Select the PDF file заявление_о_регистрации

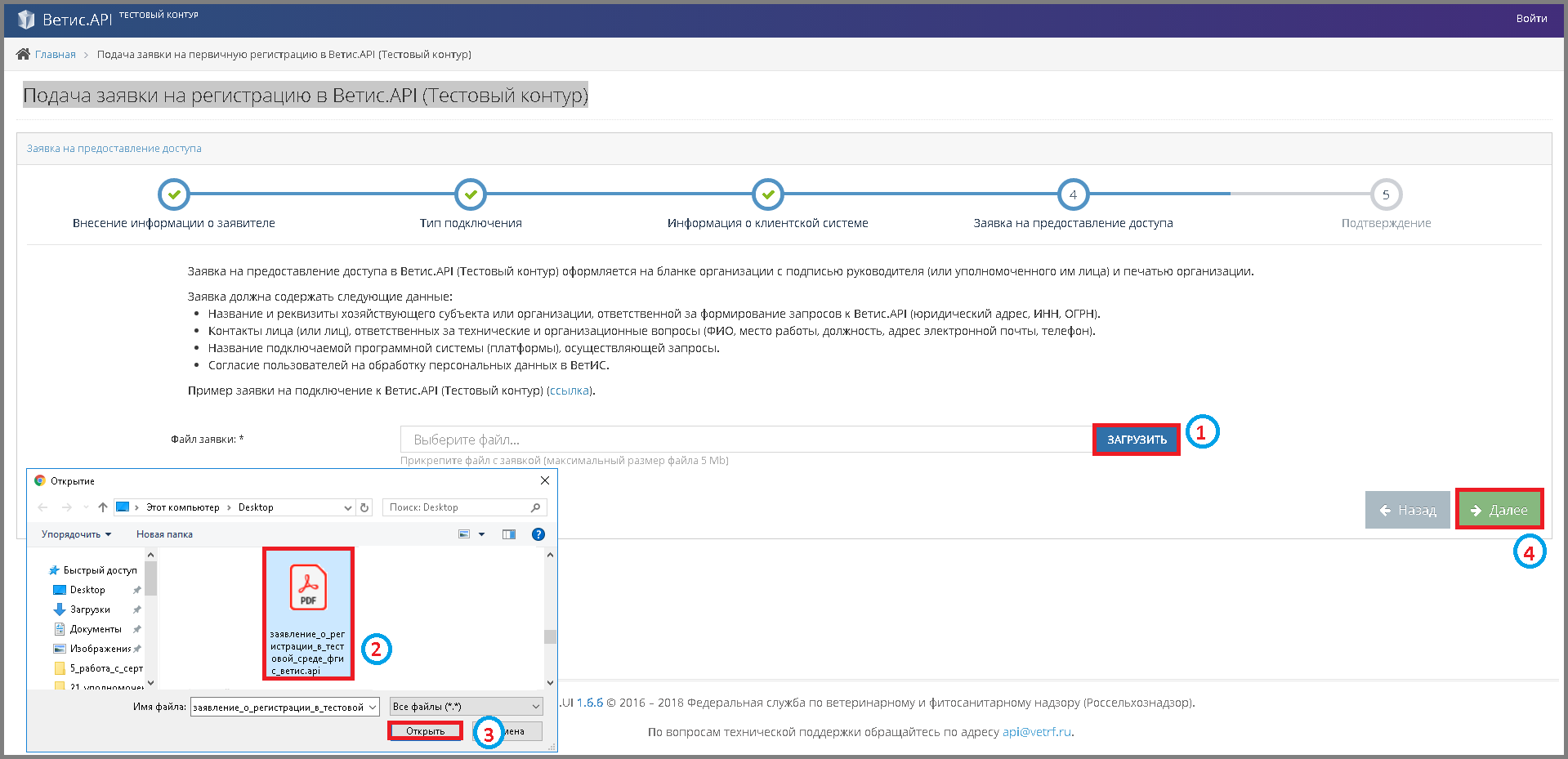point(308,614)
